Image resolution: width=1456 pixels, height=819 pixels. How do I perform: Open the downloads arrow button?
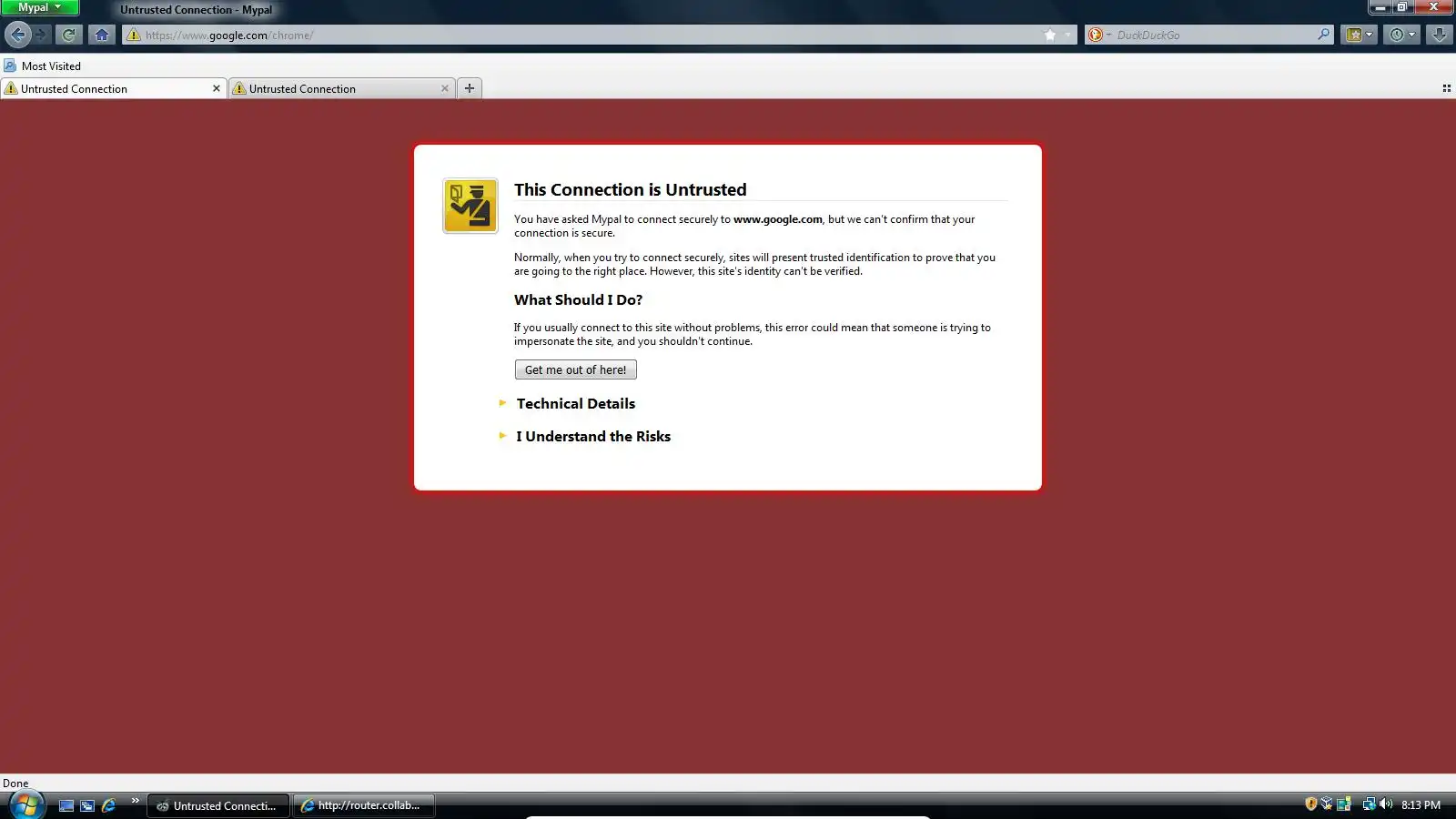pyautogui.click(x=1439, y=35)
